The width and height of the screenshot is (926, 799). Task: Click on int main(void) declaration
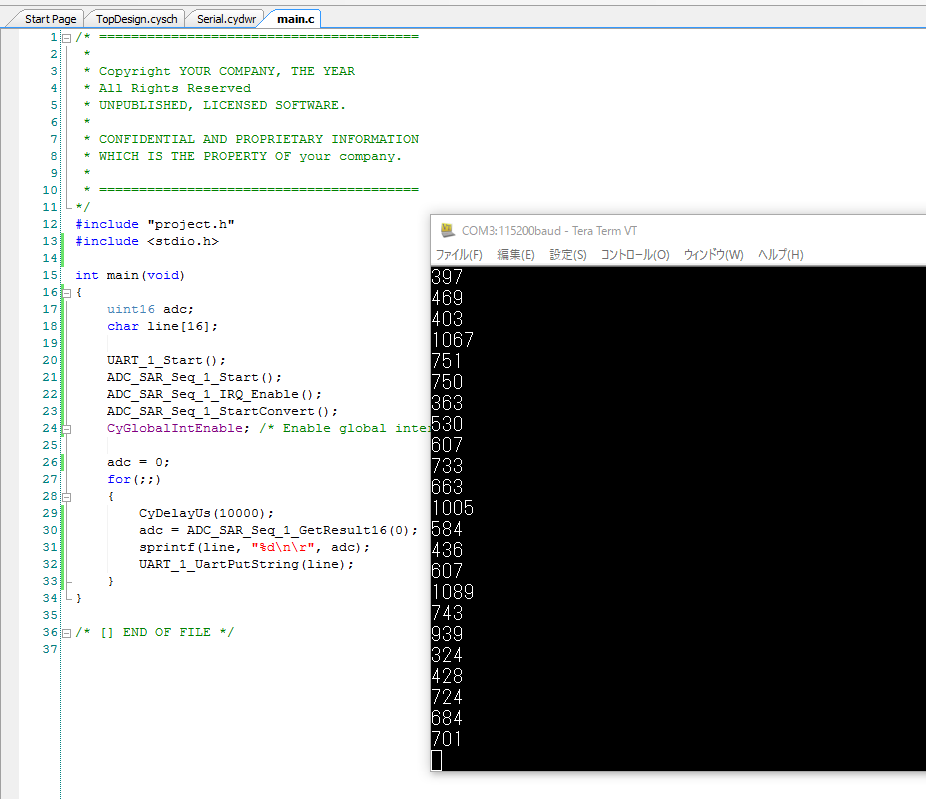pyautogui.click(x=130, y=275)
